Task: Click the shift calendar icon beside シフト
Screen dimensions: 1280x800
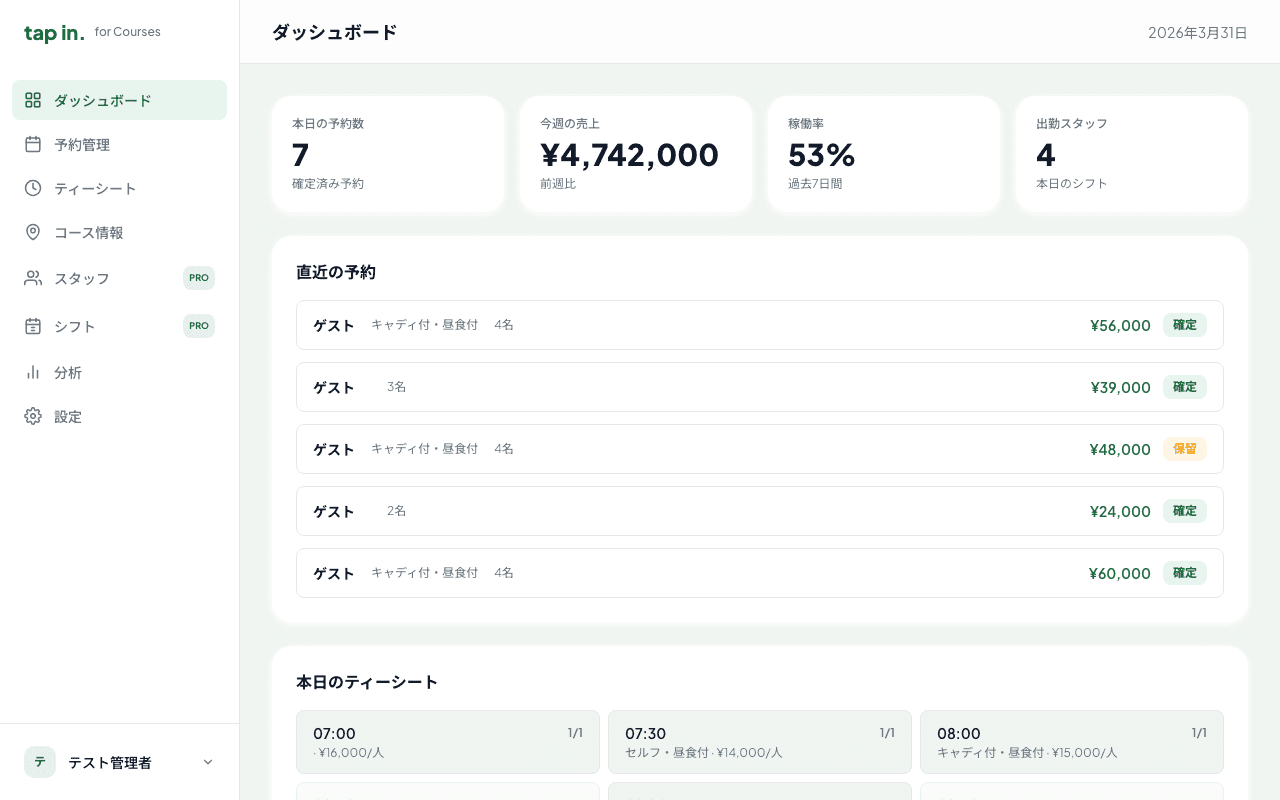Action: tap(33, 326)
